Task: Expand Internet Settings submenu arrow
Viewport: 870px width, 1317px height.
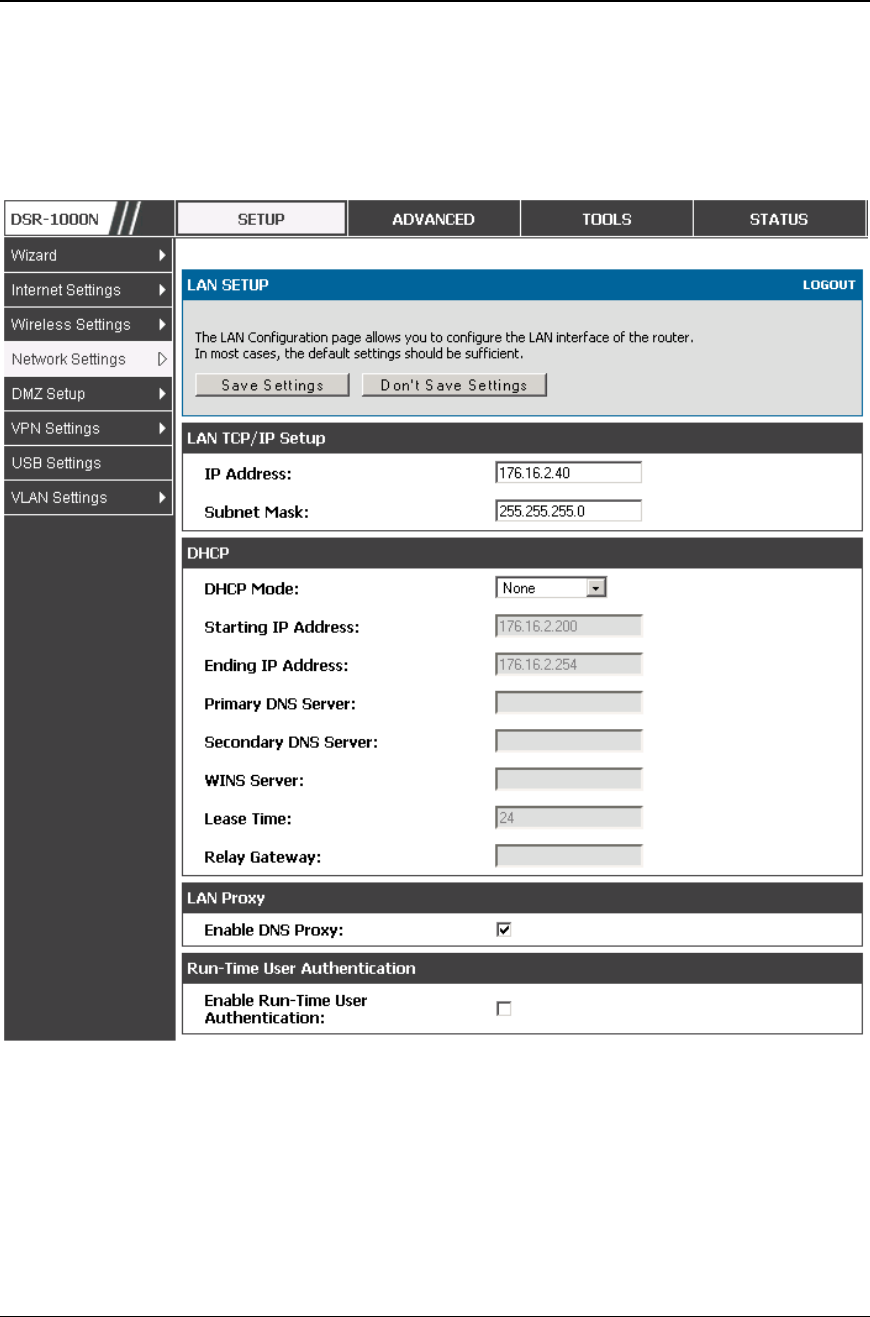Action: tap(162, 290)
